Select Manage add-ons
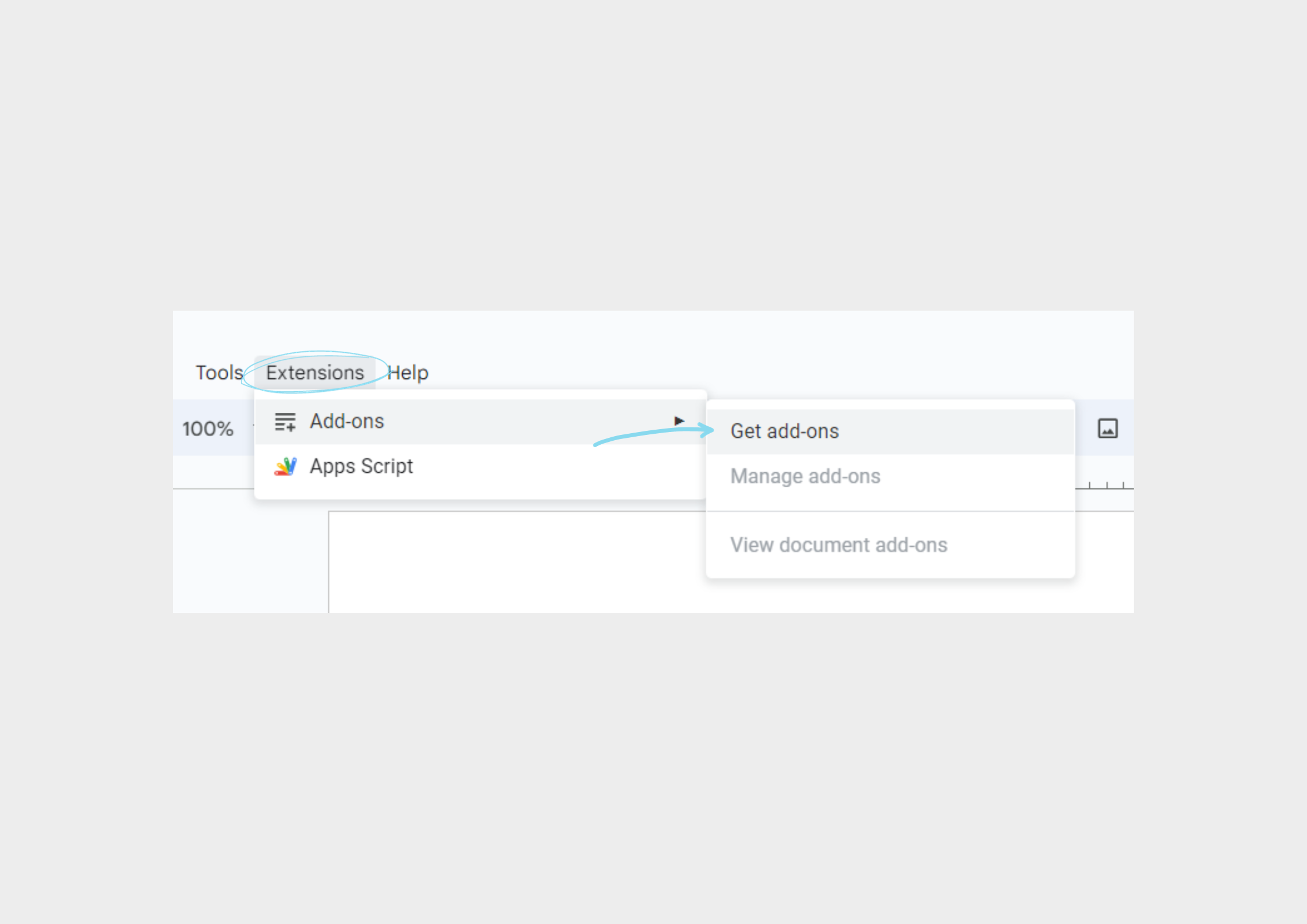Viewport: 1307px width, 924px height. coord(890,477)
